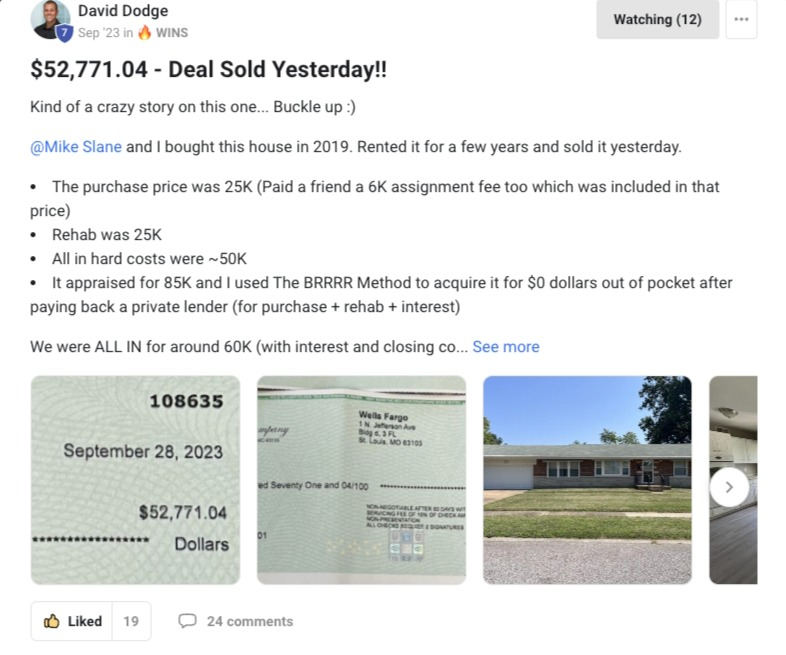Click the David Dodge author name

123,11
